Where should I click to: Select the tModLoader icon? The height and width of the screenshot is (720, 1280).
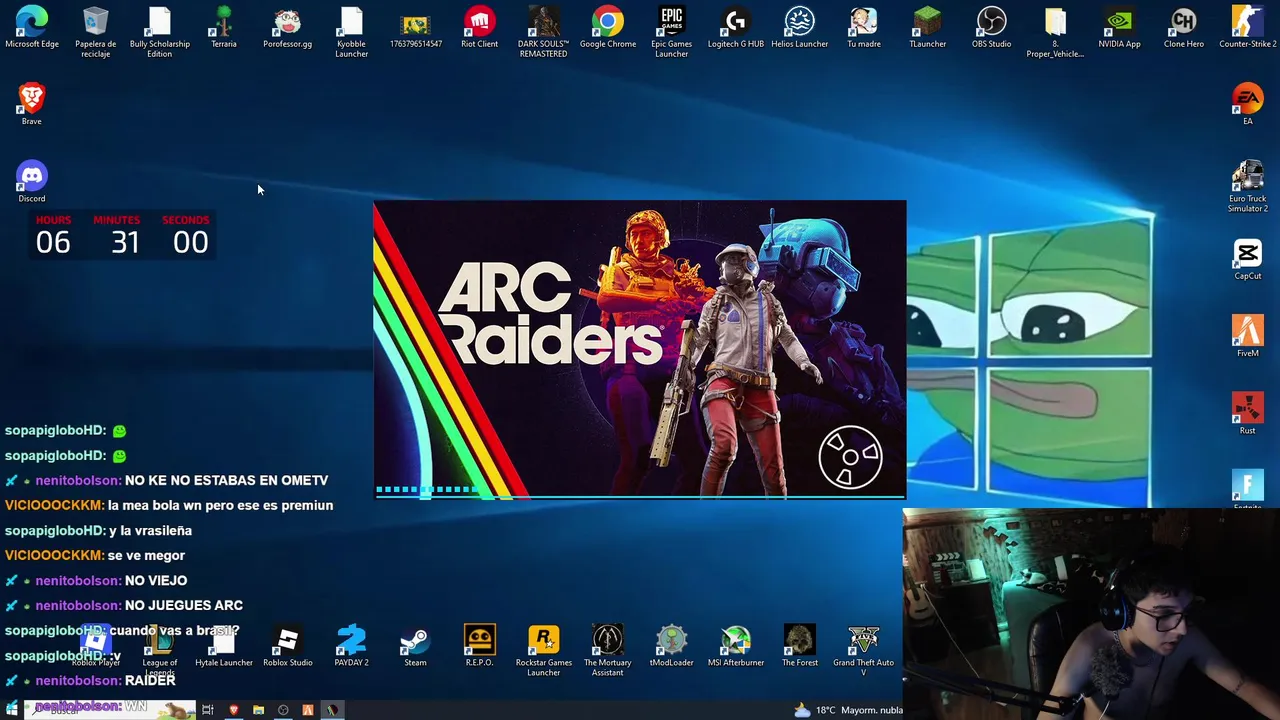pyautogui.click(x=672, y=646)
